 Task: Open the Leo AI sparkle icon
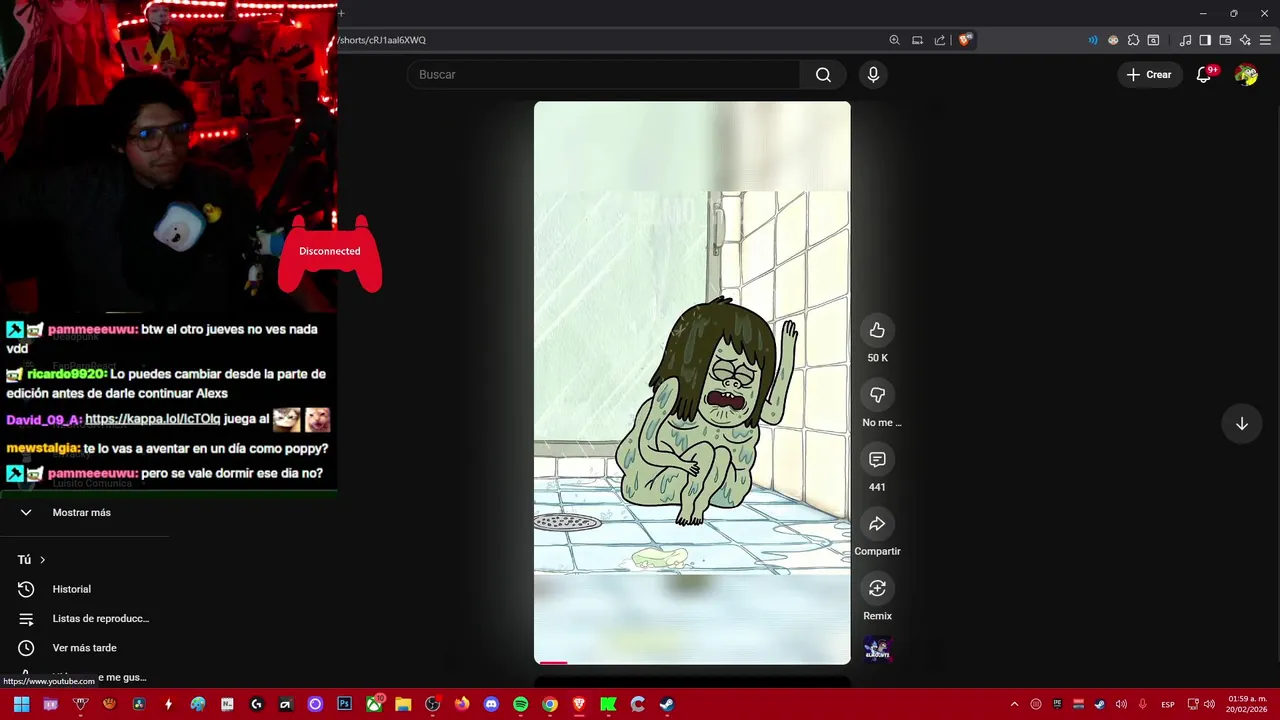[x=1245, y=40]
